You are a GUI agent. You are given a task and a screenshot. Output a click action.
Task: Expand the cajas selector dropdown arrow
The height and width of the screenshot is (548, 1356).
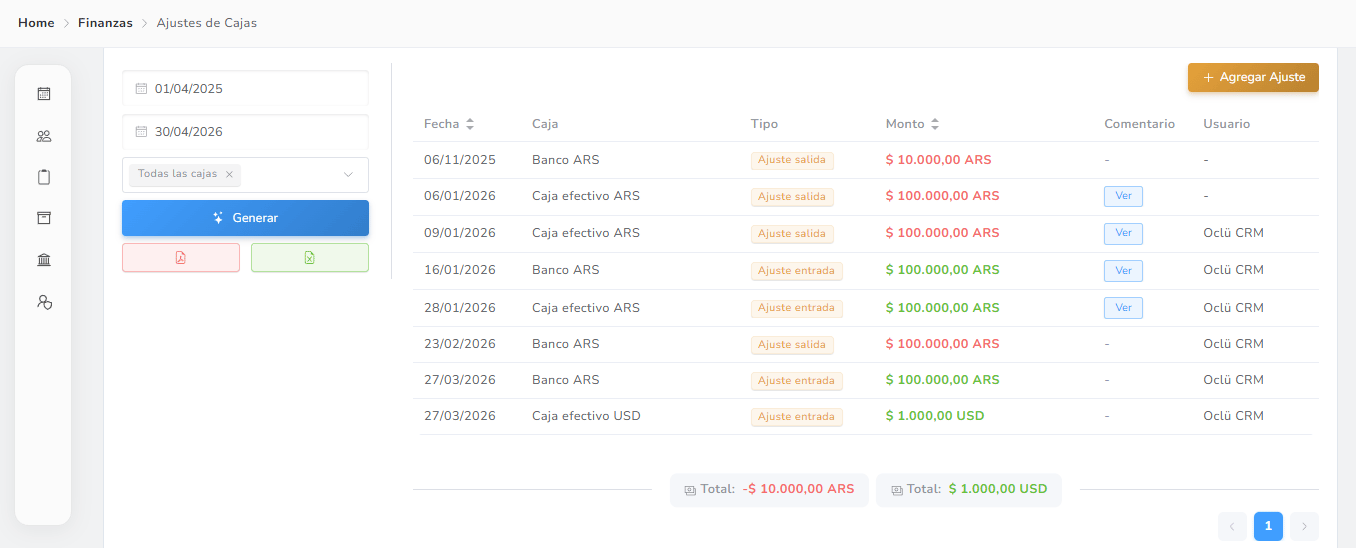coord(348,174)
